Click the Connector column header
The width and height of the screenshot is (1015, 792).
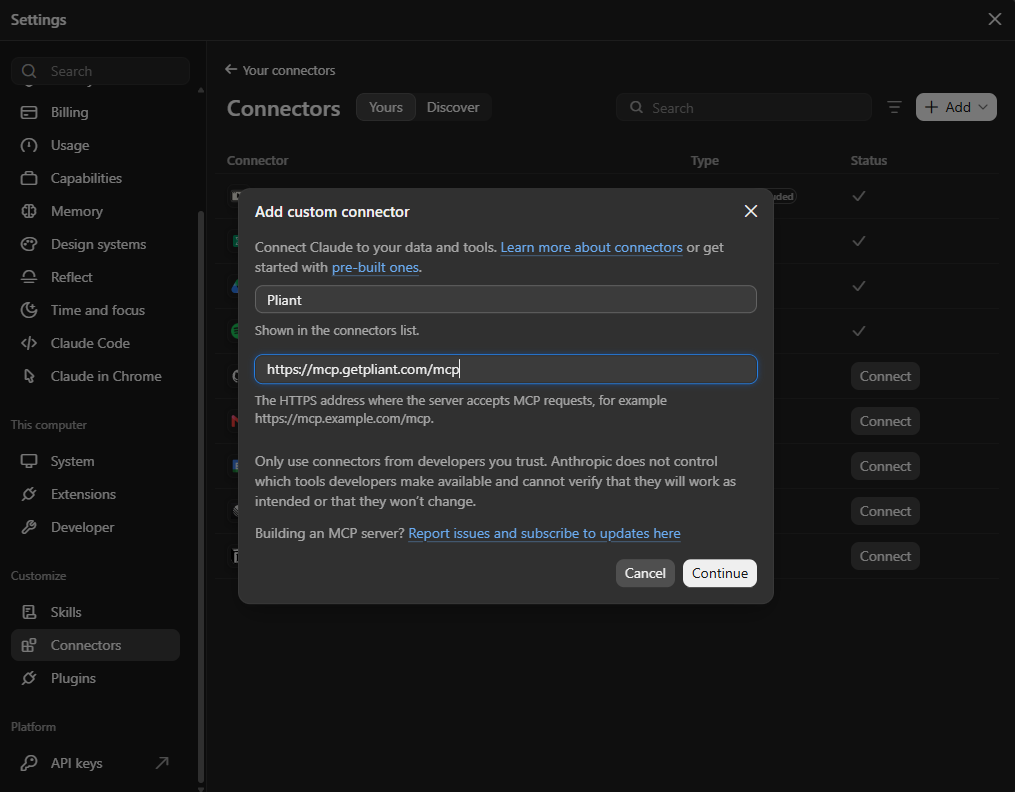[257, 160]
